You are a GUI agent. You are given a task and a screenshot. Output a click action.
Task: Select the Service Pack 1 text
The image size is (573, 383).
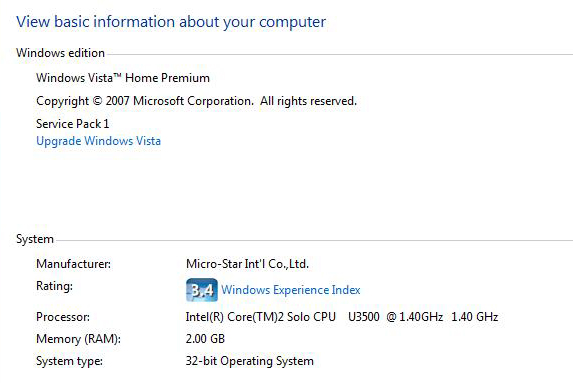(72, 124)
